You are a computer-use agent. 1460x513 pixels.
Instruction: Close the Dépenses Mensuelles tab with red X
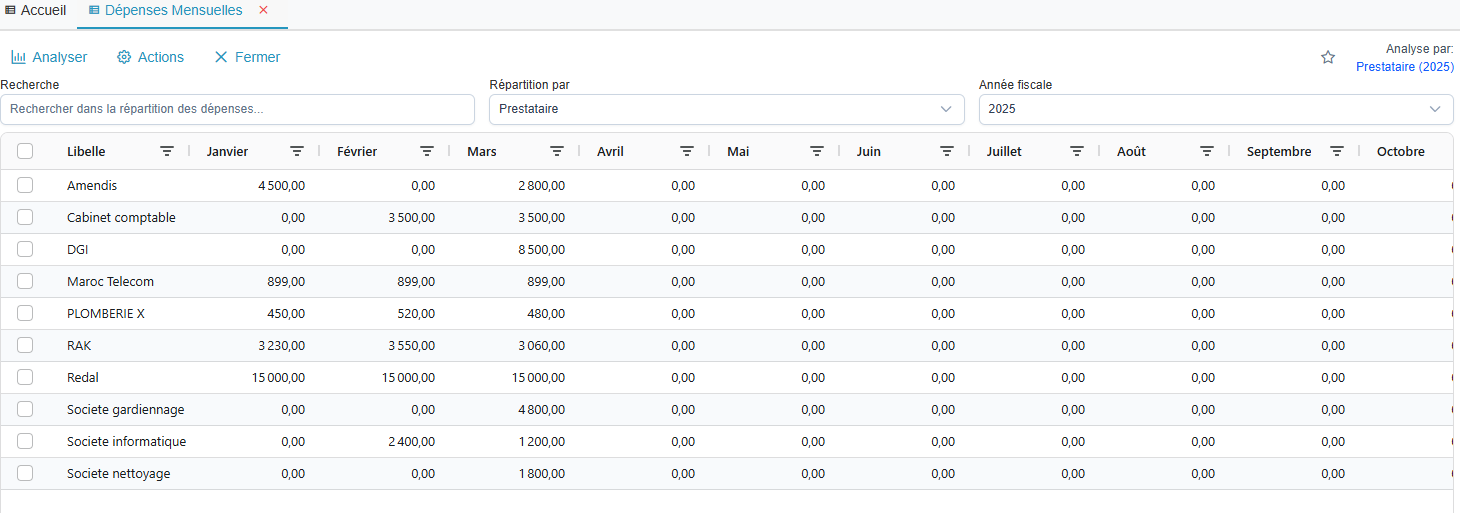coord(264,10)
